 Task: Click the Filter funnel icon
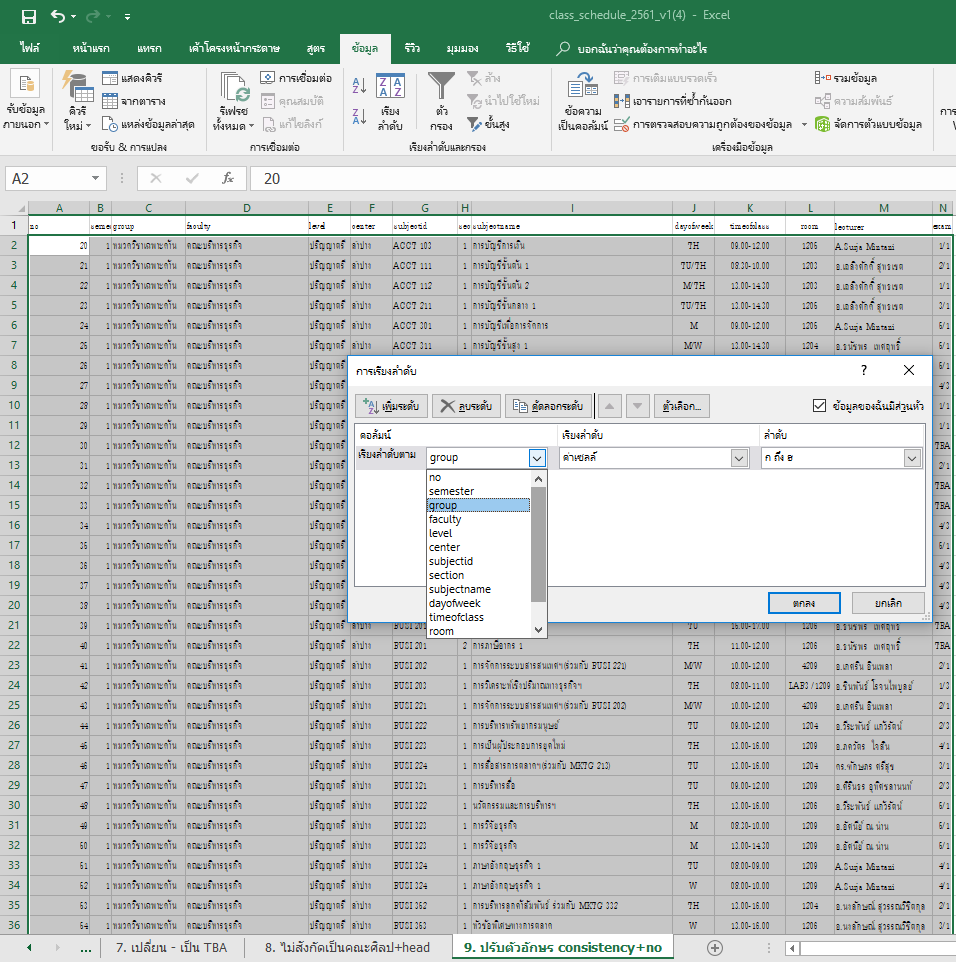pyautogui.click(x=441, y=87)
